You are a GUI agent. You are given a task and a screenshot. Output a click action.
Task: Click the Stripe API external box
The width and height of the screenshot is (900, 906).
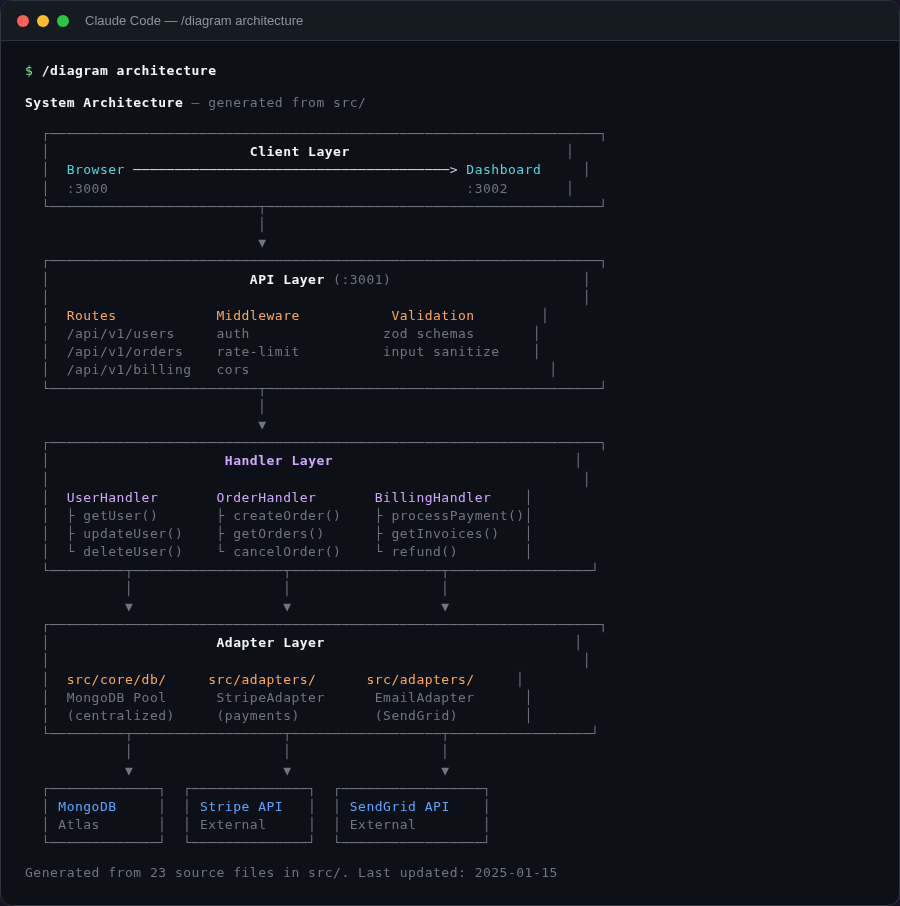pyautogui.click(x=248, y=815)
